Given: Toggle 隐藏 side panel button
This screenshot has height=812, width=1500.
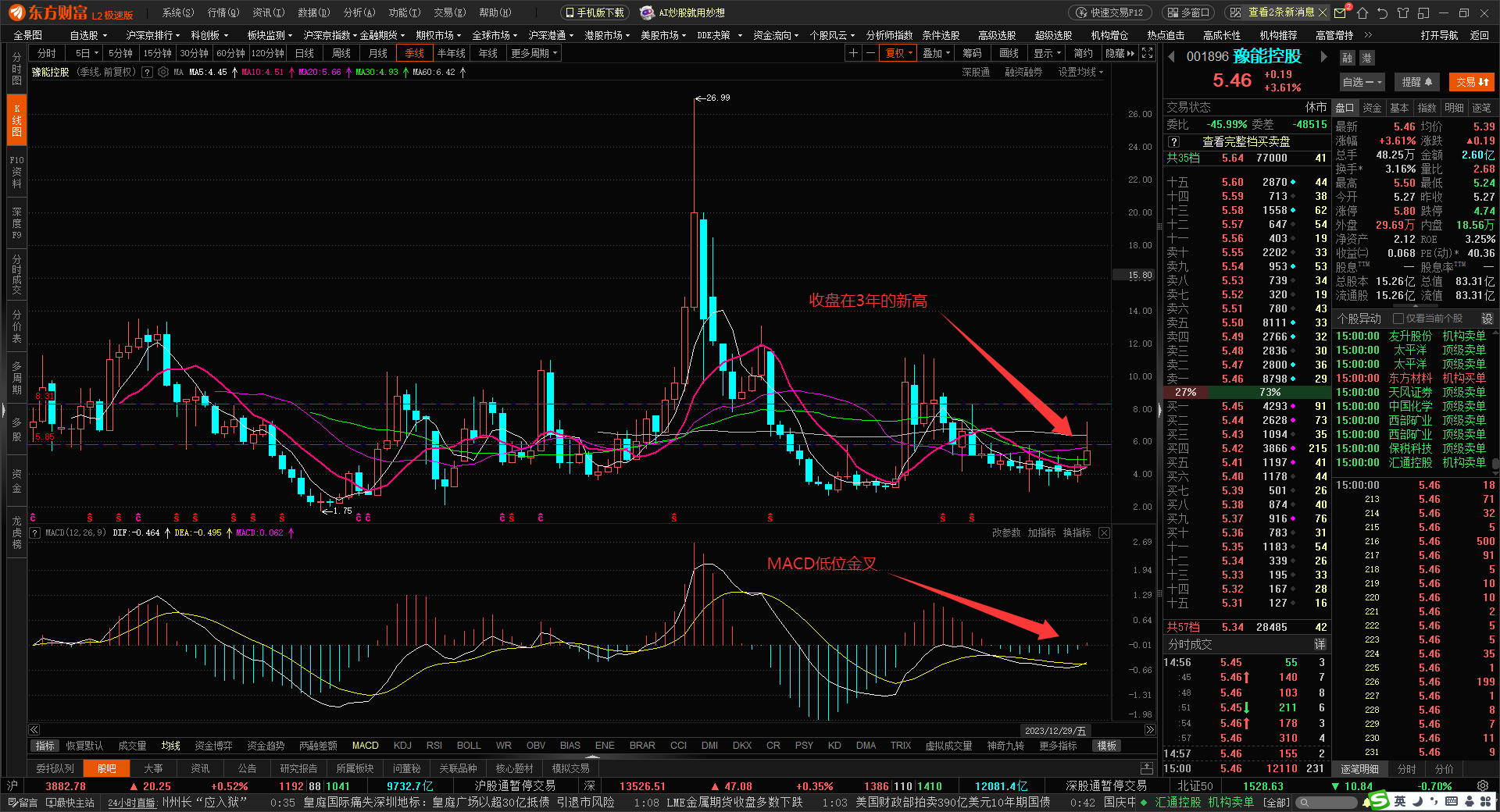Looking at the screenshot, I should tap(1120, 53).
